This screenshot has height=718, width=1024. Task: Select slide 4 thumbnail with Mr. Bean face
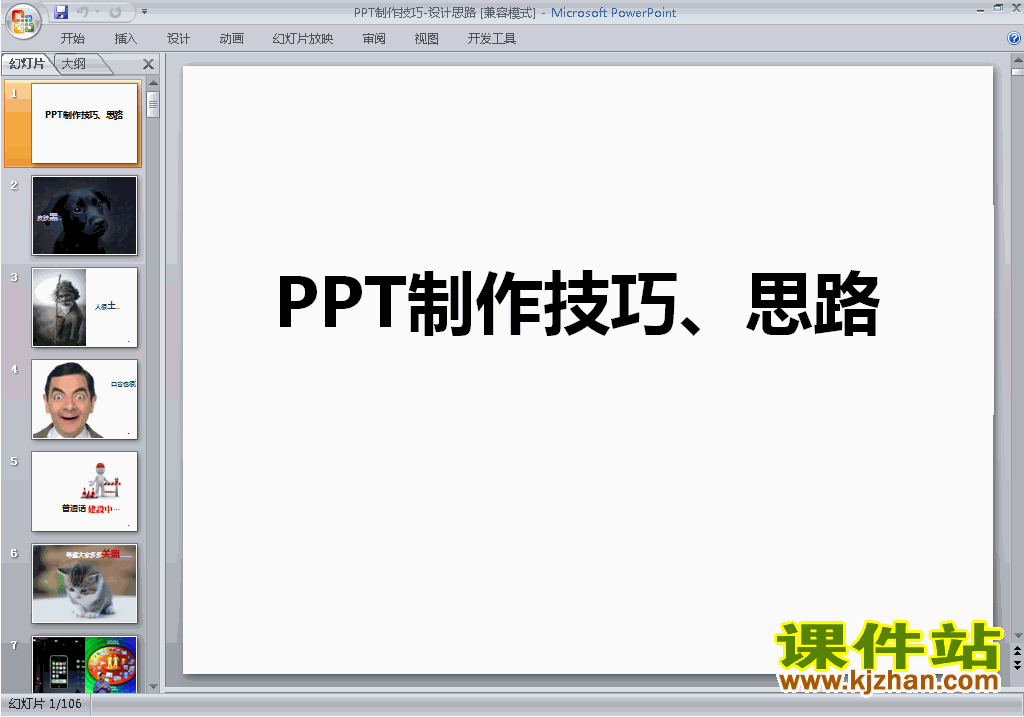pos(85,399)
